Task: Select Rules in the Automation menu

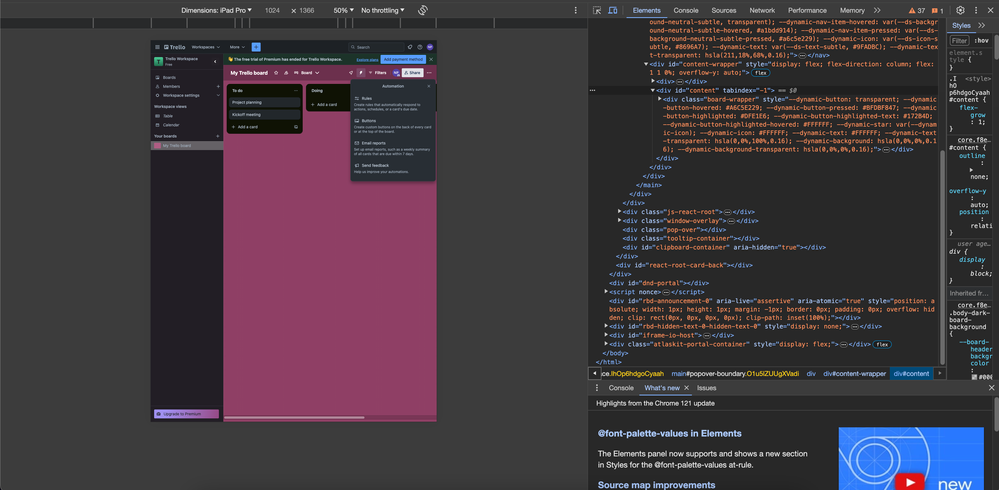Action: click(x=367, y=98)
